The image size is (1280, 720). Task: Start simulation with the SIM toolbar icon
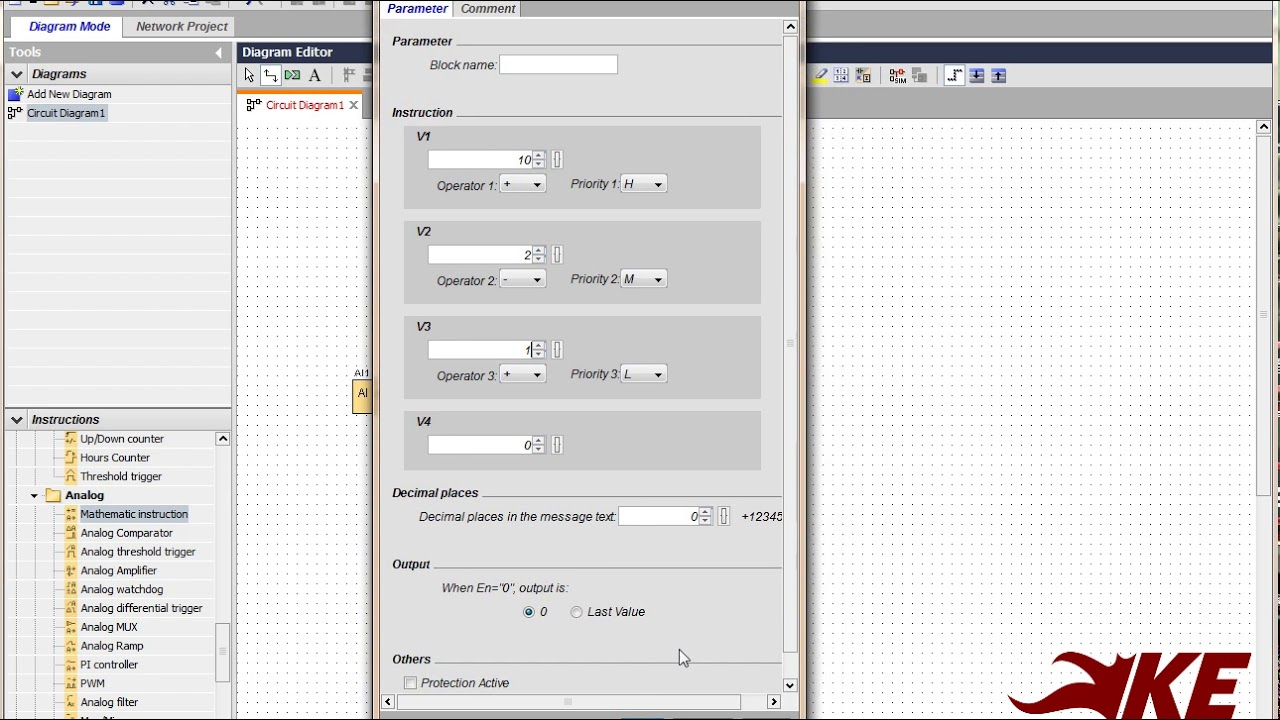click(897, 75)
